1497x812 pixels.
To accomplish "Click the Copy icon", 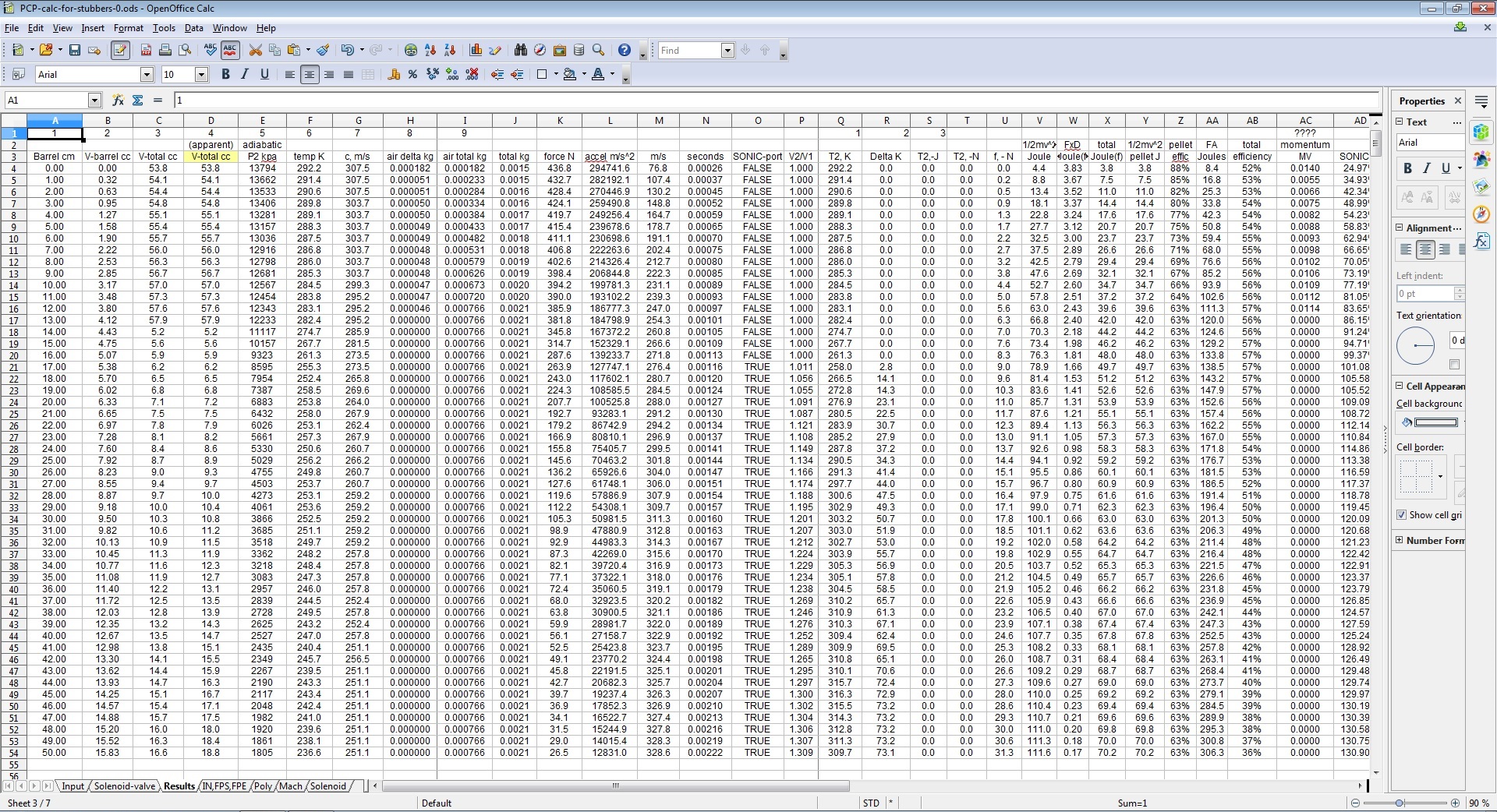I will [274, 51].
